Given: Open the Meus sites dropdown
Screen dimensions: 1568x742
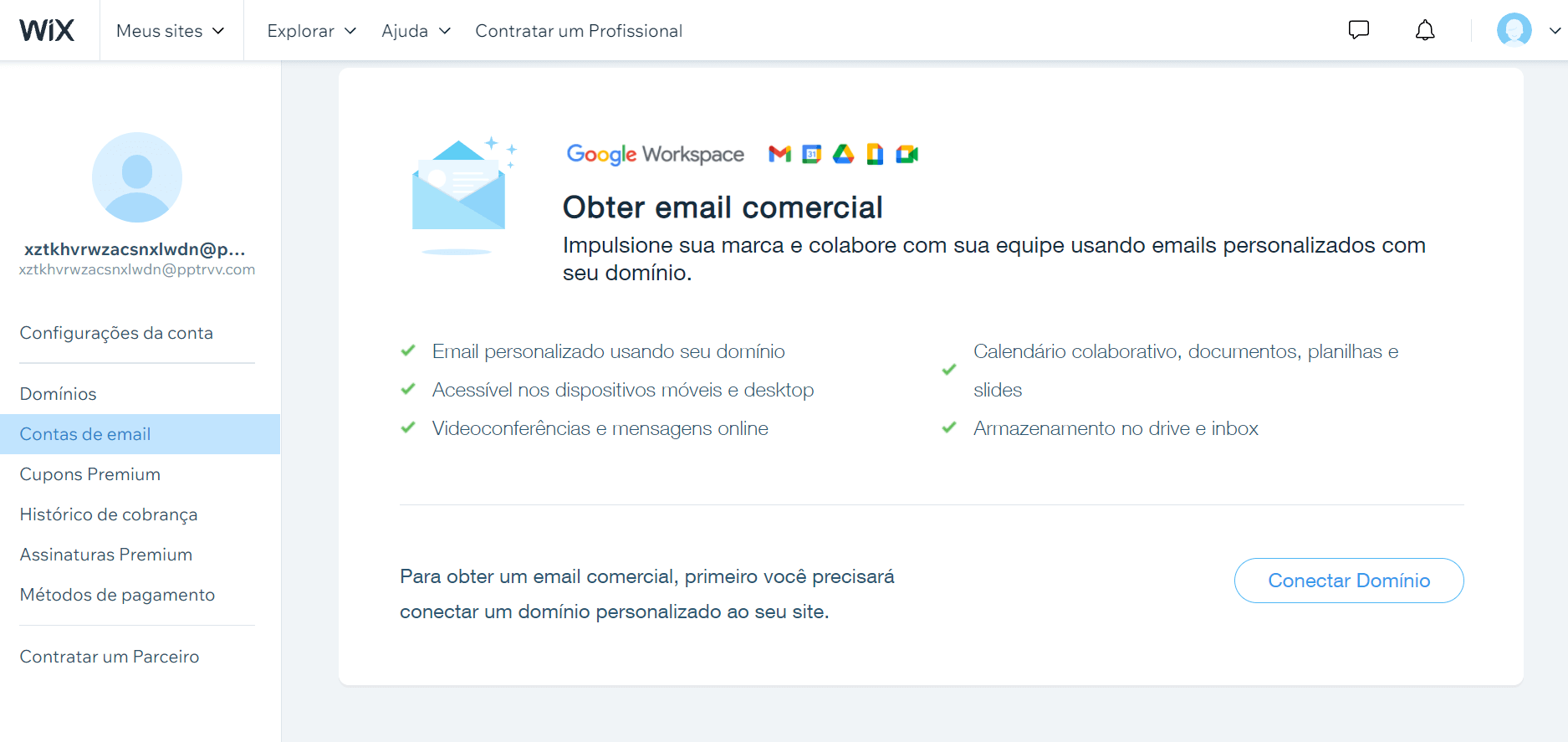Looking at the screenshot, I should [x=171, y=31].
